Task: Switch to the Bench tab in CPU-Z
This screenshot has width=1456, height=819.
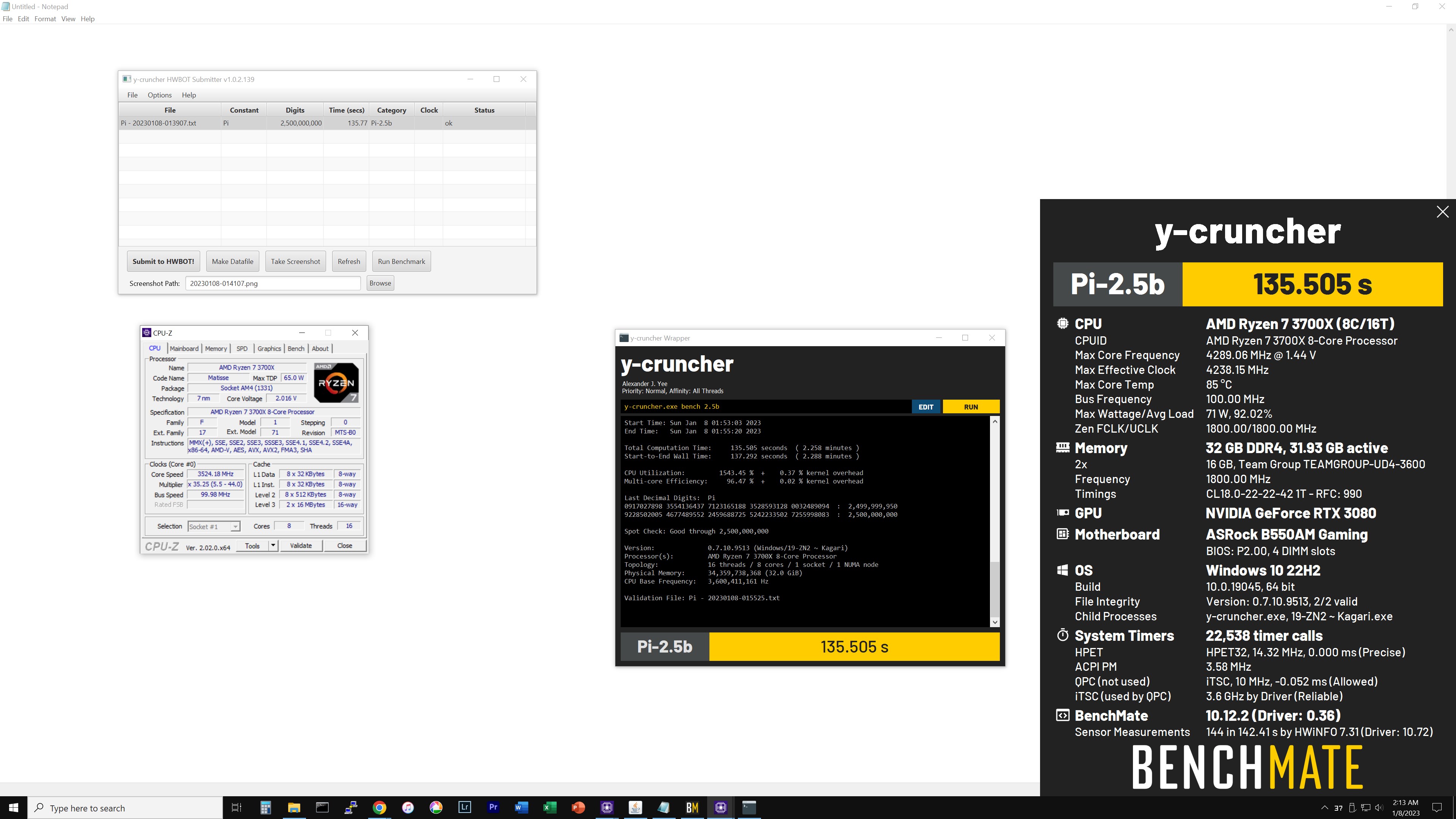Action: tap(296, 349)
